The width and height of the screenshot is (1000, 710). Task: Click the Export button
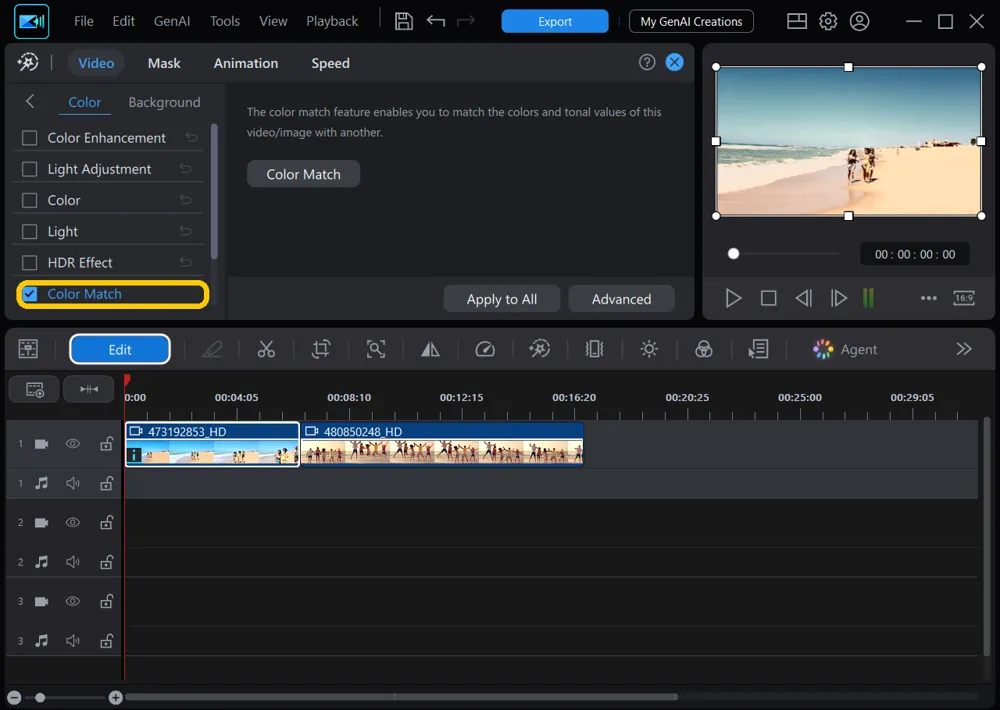coord(555,21)
